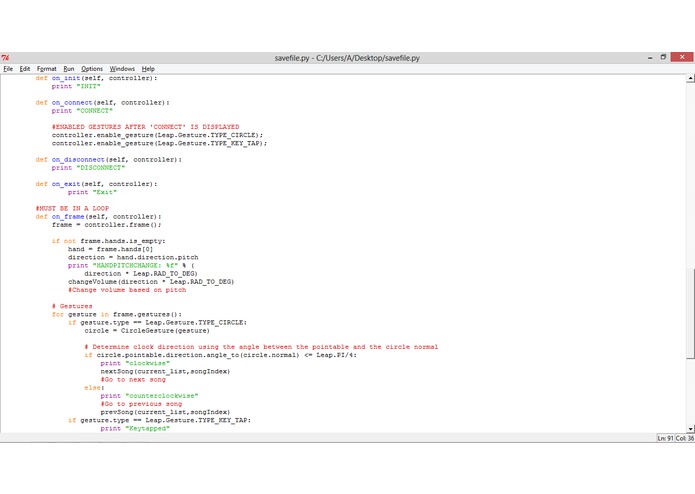Screen dimensions: 695x494
Task: Click the #Go to previous song comment
Action: [x=141, y=404]
